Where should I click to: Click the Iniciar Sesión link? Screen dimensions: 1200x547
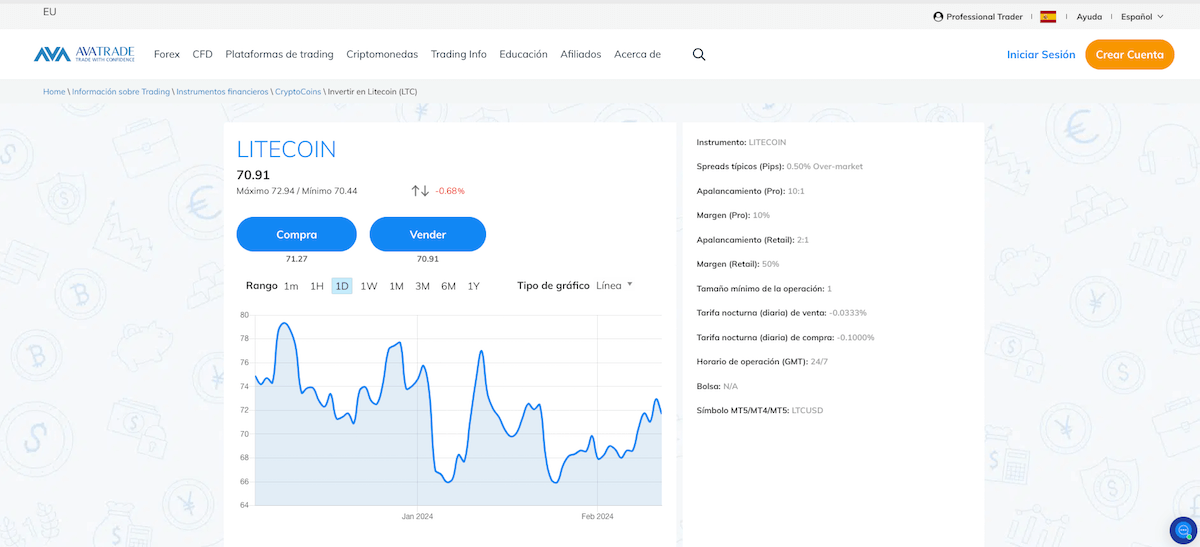(x=1041, y=55)
